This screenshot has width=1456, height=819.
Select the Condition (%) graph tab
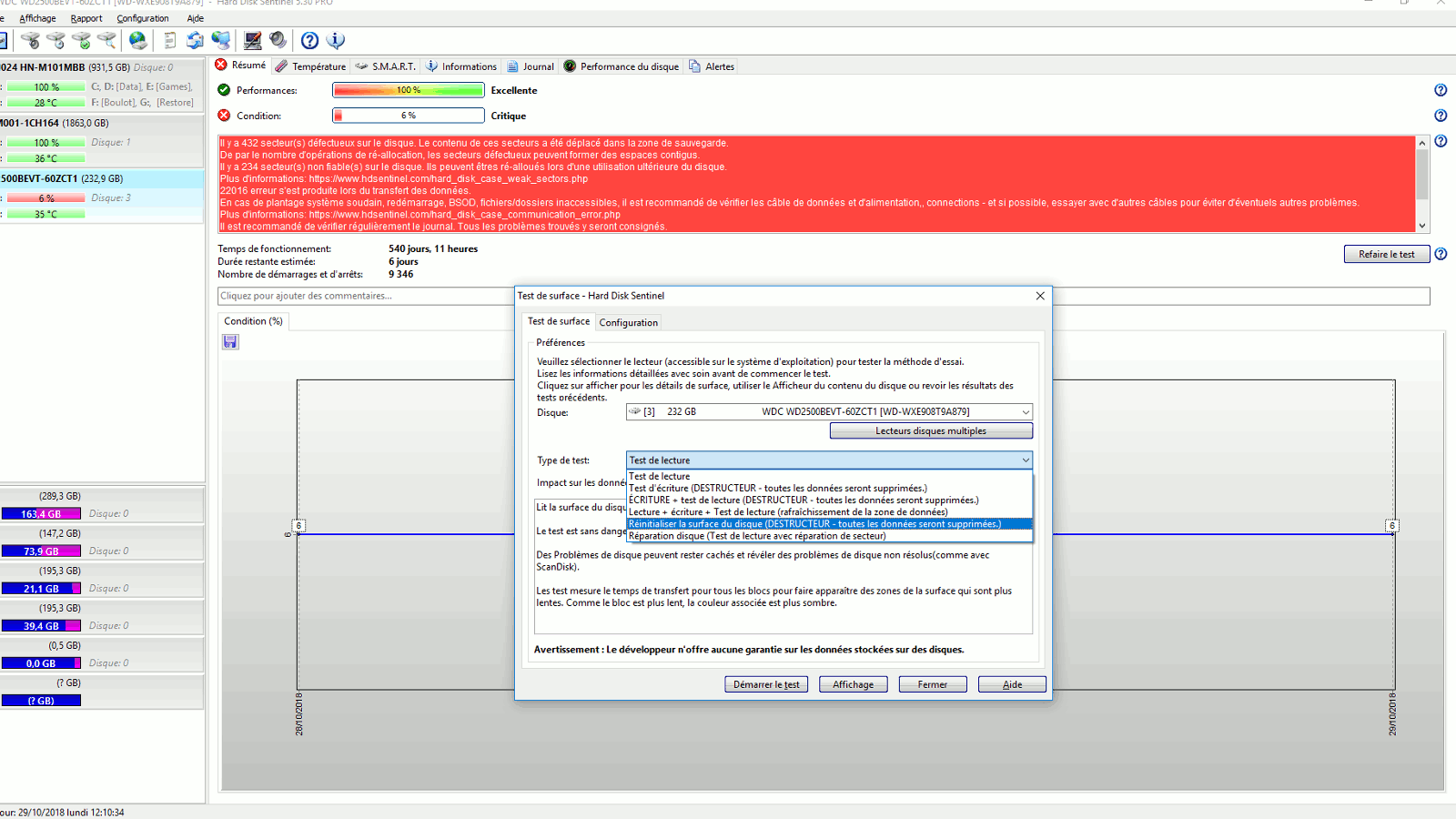tap(253, 321)
